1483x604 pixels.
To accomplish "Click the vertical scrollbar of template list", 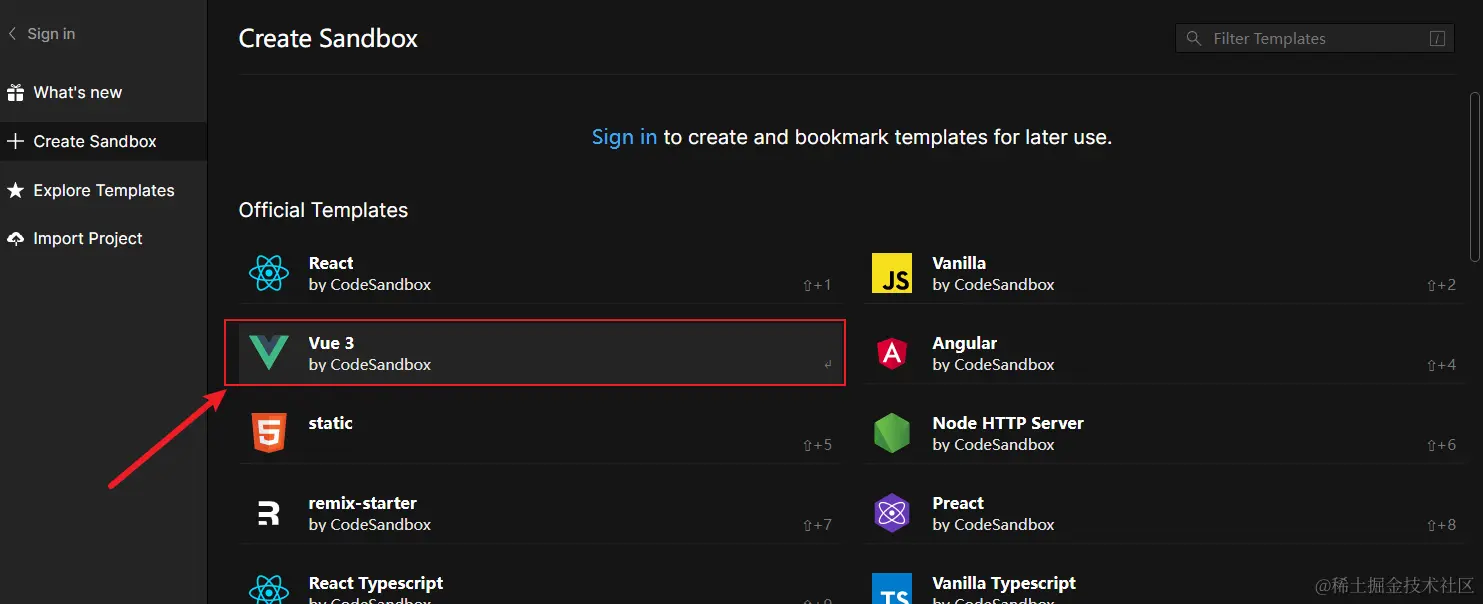I will [1475, 177].
